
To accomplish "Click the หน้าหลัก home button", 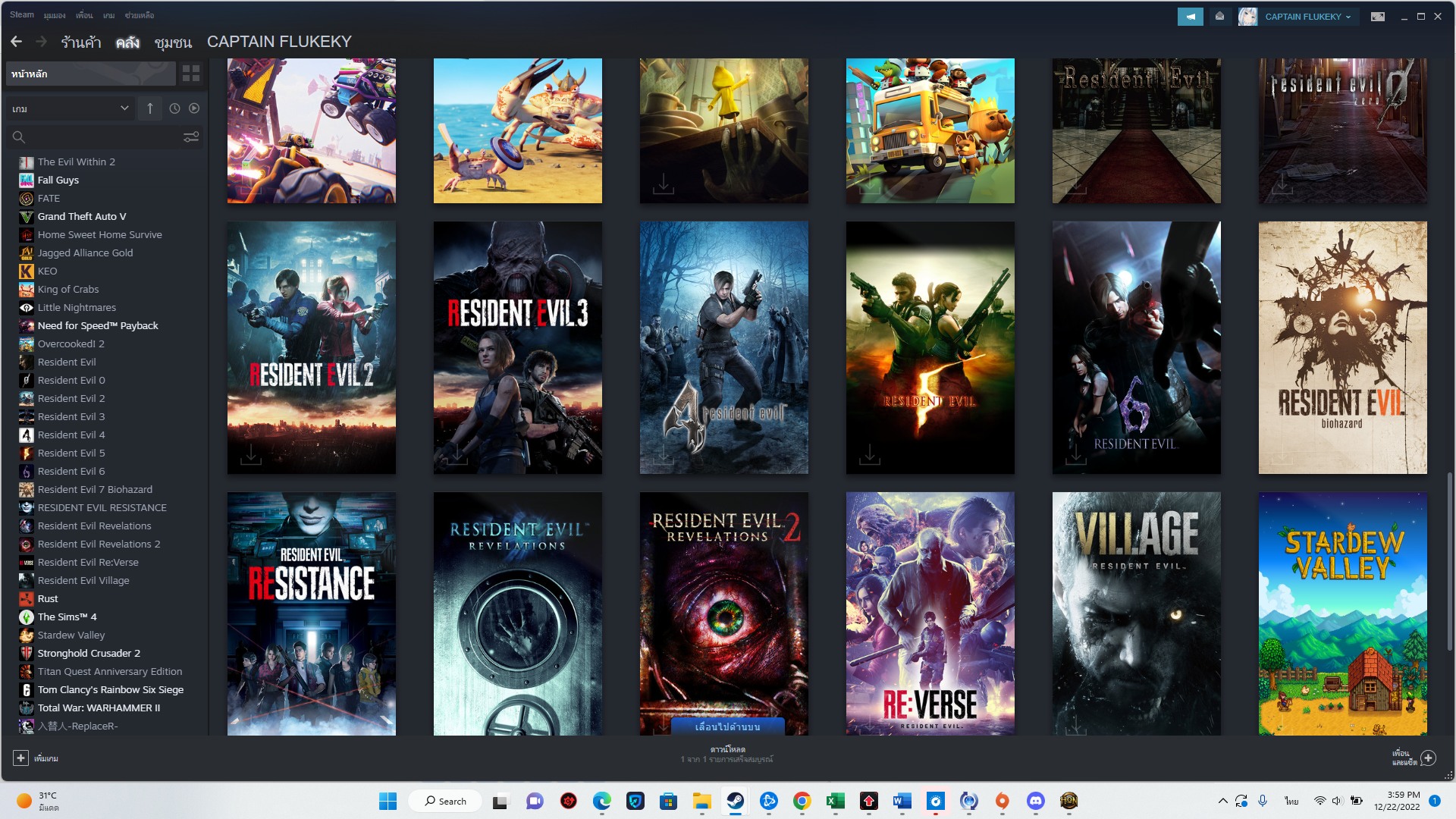I will tap(91, 74).
